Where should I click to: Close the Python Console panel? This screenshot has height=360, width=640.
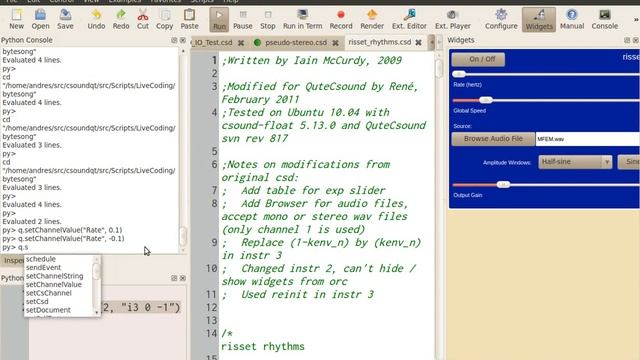tap(183, 40)
